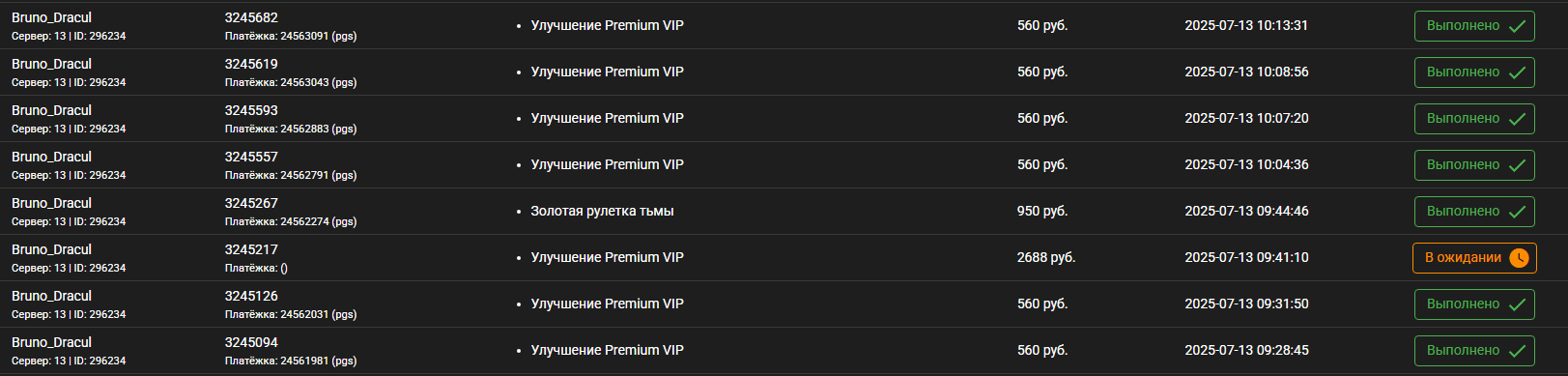
Task: Select order number 3245267
Action: [x=251, y=203]
